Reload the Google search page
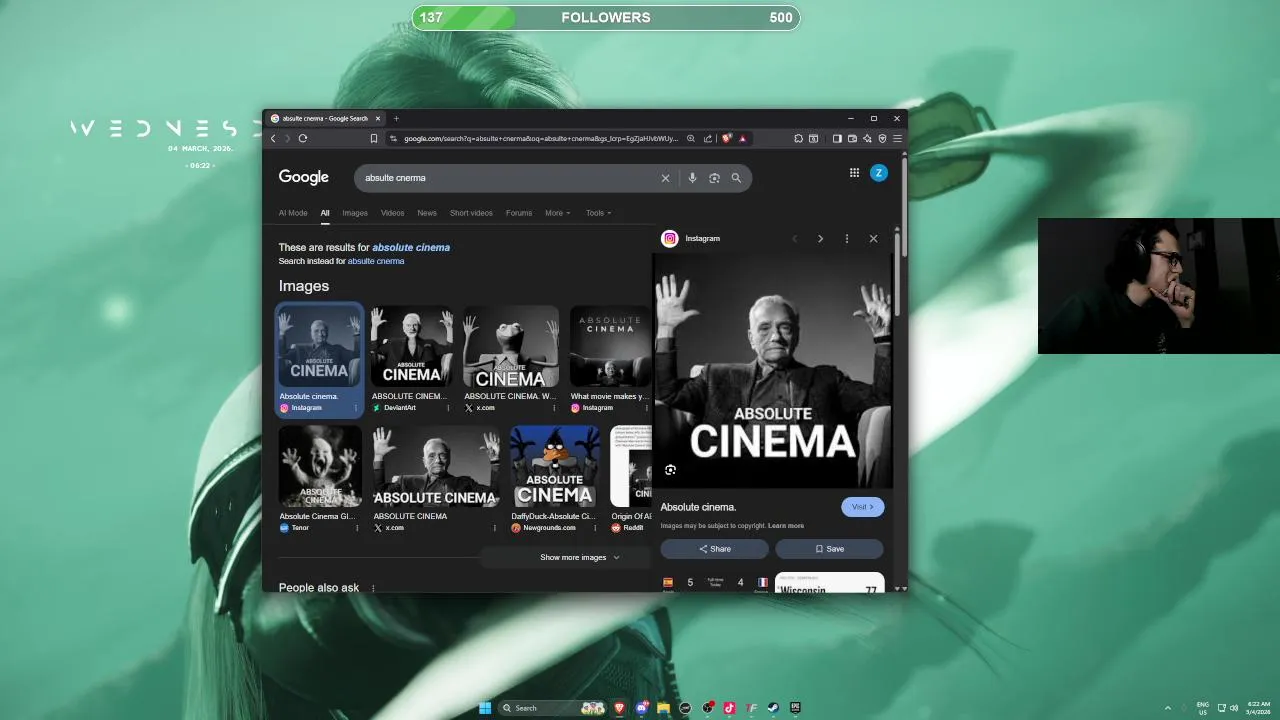This screenshot has width=1280, height=720. pyautogui.click(x=303, y=139)
